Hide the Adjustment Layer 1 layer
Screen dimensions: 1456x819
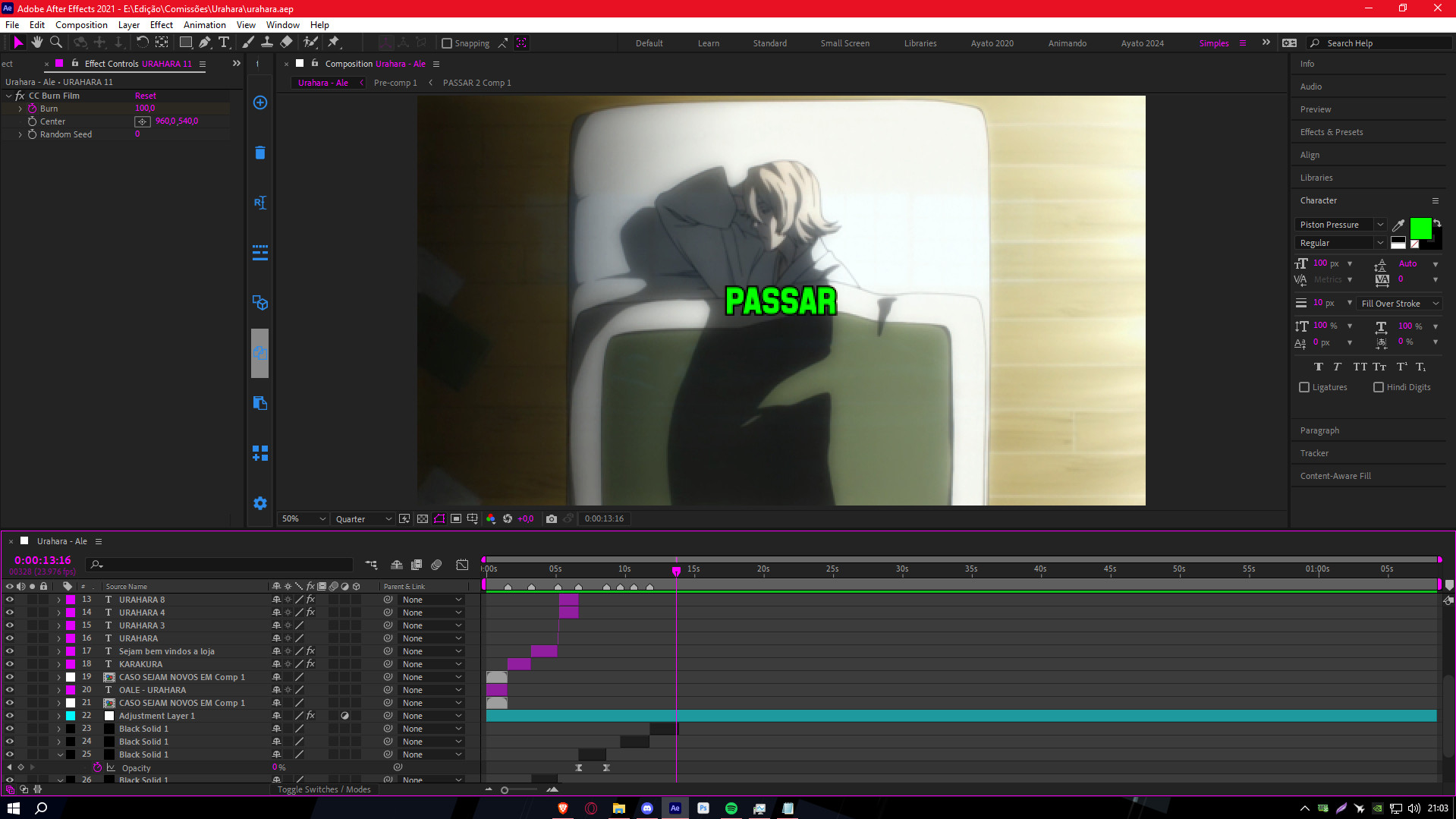[10, 716]
